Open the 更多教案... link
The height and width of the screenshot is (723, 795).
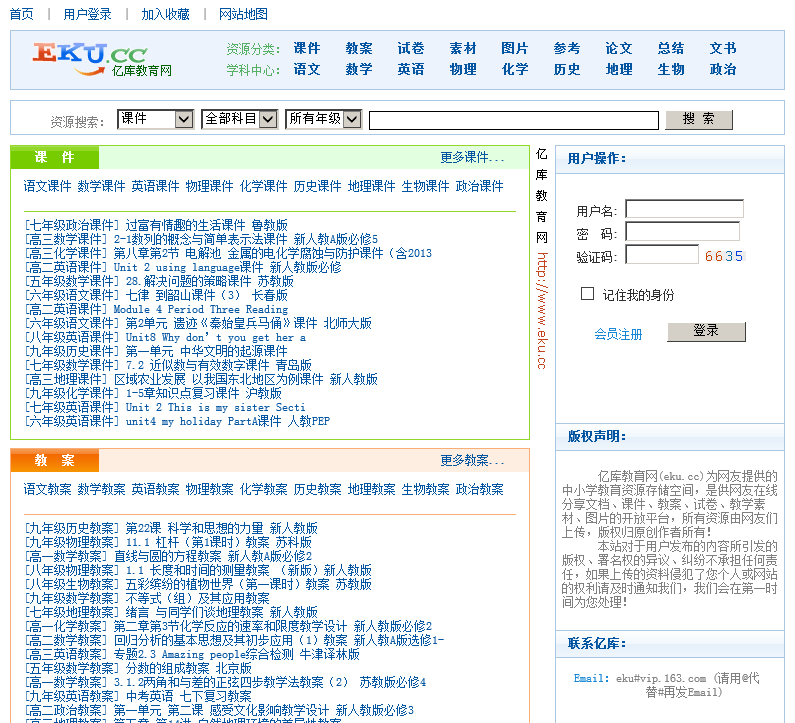tap(472, 460)
